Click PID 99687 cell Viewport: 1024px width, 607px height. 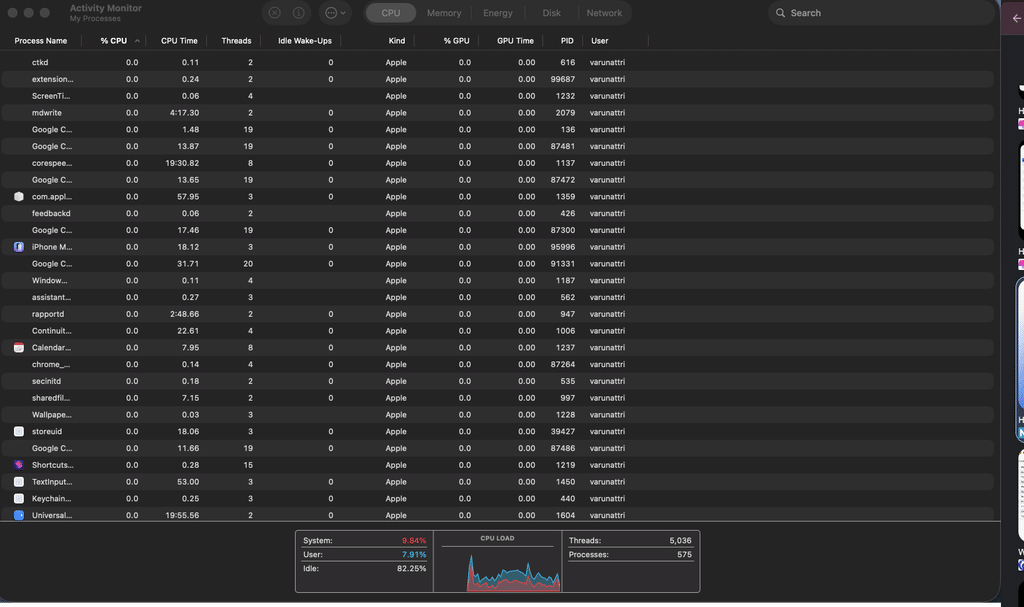pos(562,79)
